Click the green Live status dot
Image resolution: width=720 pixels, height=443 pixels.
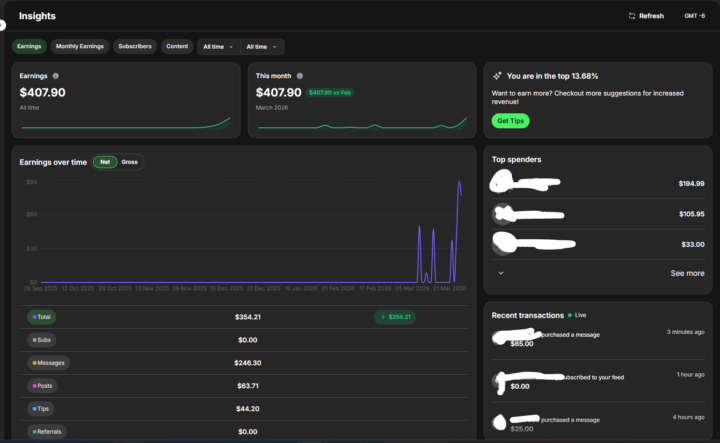570,315
